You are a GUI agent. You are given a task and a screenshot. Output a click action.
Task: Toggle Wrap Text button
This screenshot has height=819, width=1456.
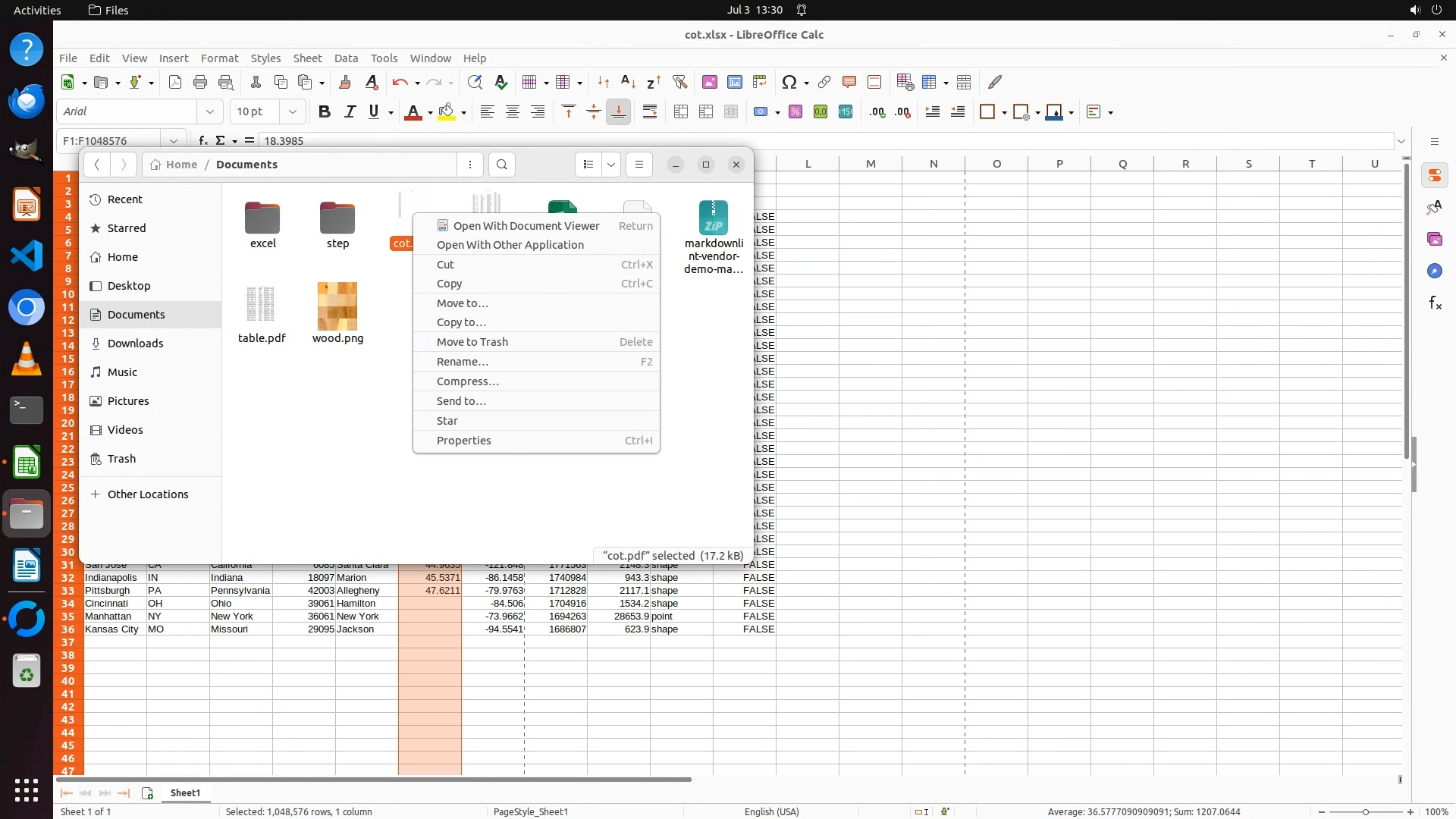650,112
